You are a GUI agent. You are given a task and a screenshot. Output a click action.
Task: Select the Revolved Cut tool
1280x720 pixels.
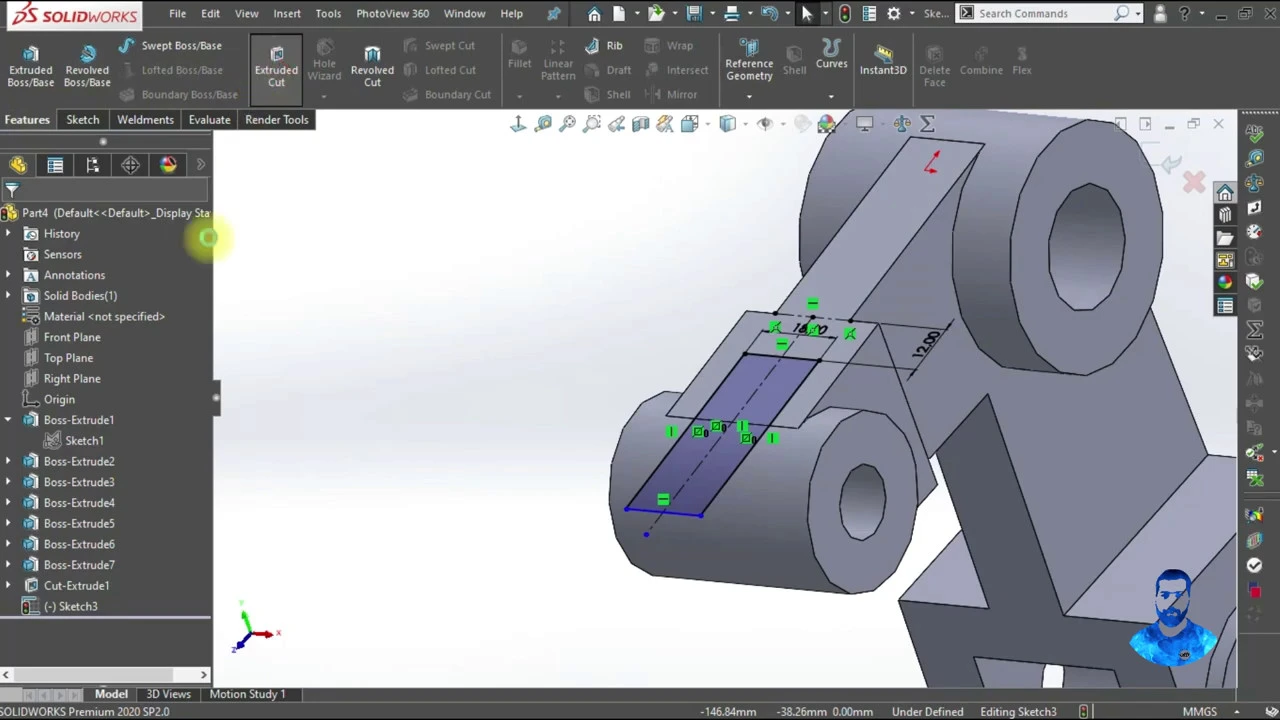pyautogui.click(x=372, y=66)
